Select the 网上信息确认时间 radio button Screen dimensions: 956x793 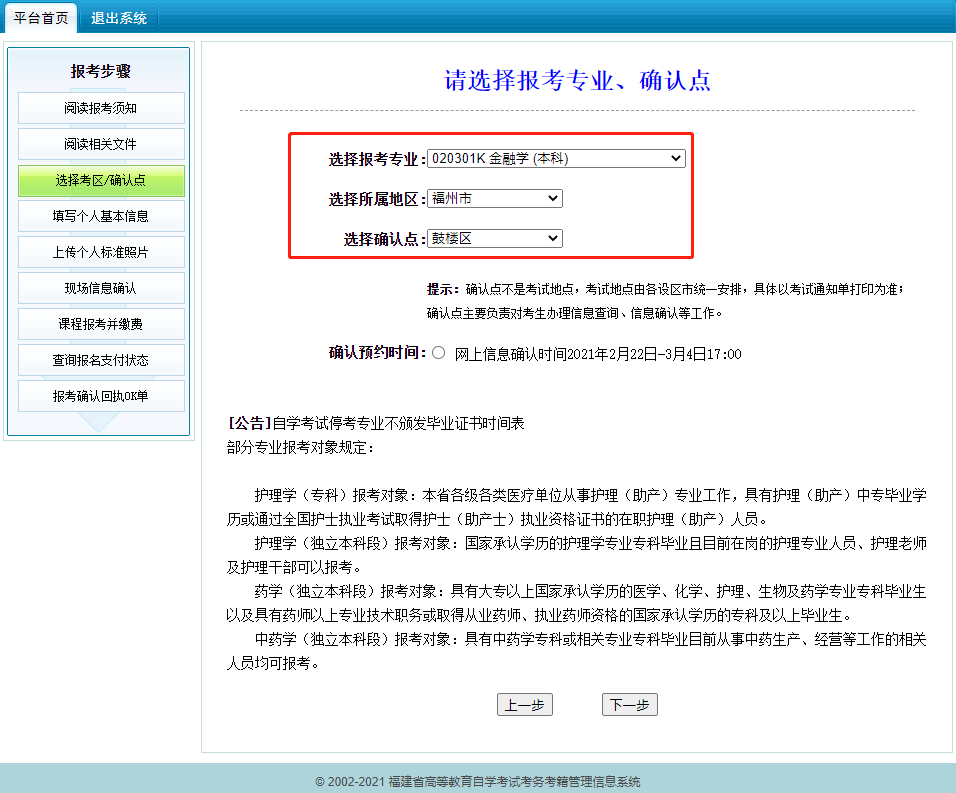coord(438,353)
